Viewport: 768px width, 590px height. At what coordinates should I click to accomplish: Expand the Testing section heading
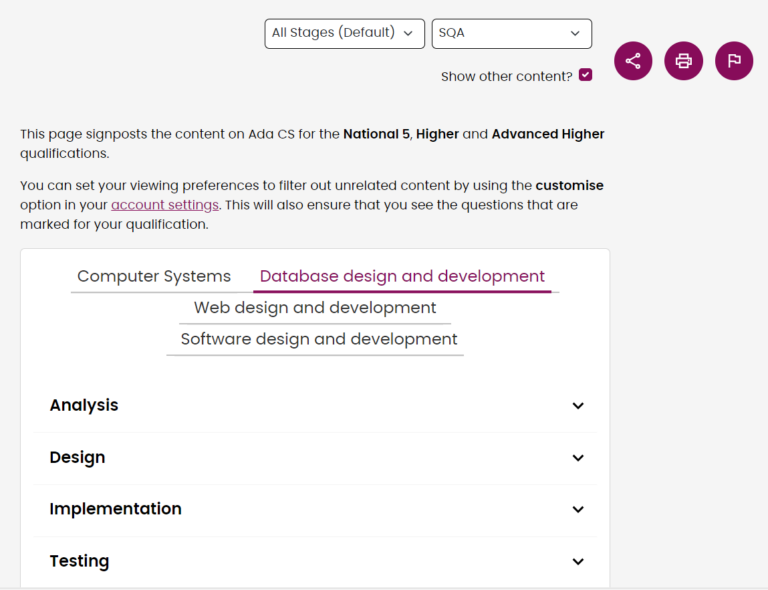[79, 561]
